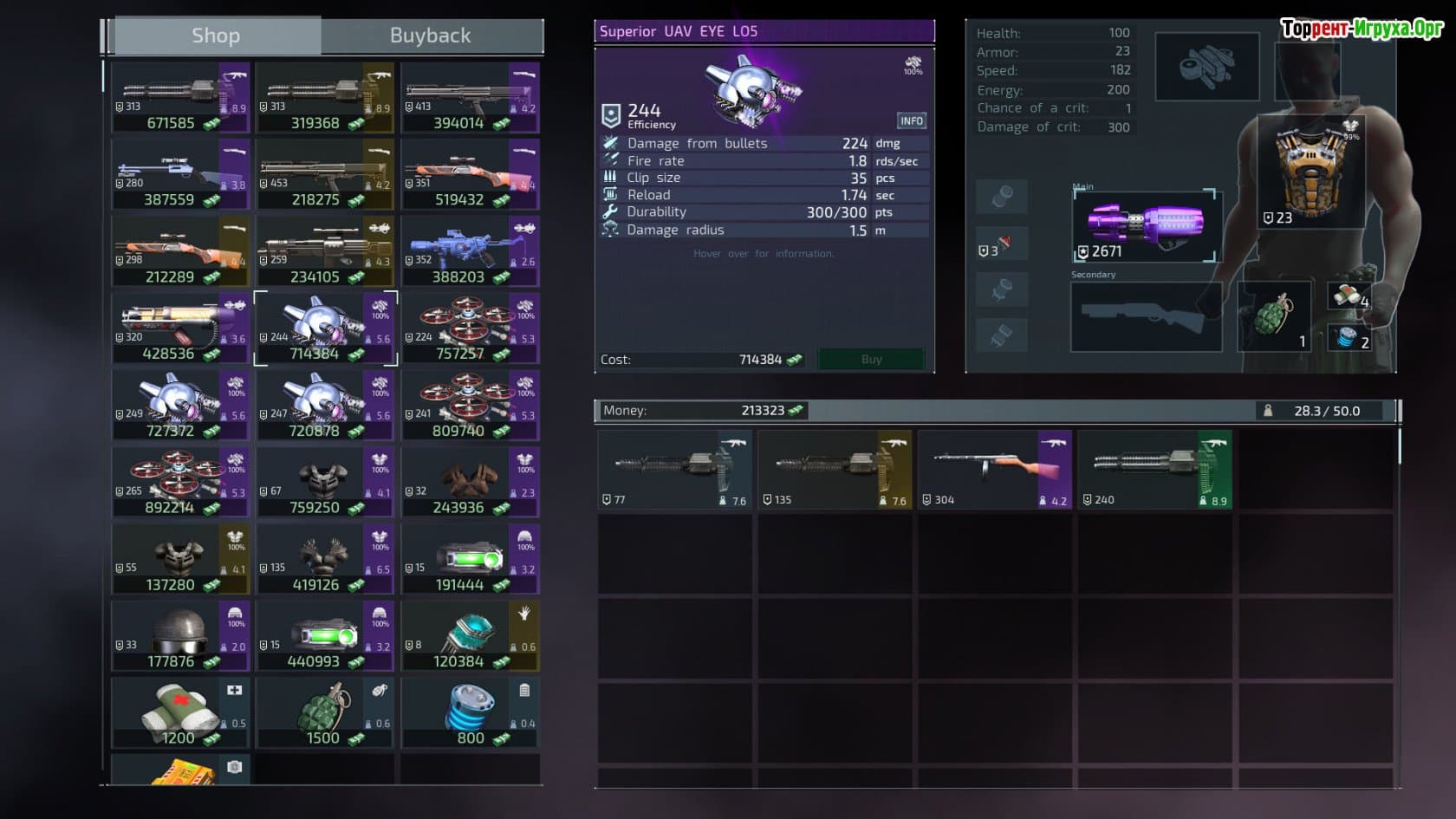
Task: Select the body armor priced 759250
Action: pos(325,482)
